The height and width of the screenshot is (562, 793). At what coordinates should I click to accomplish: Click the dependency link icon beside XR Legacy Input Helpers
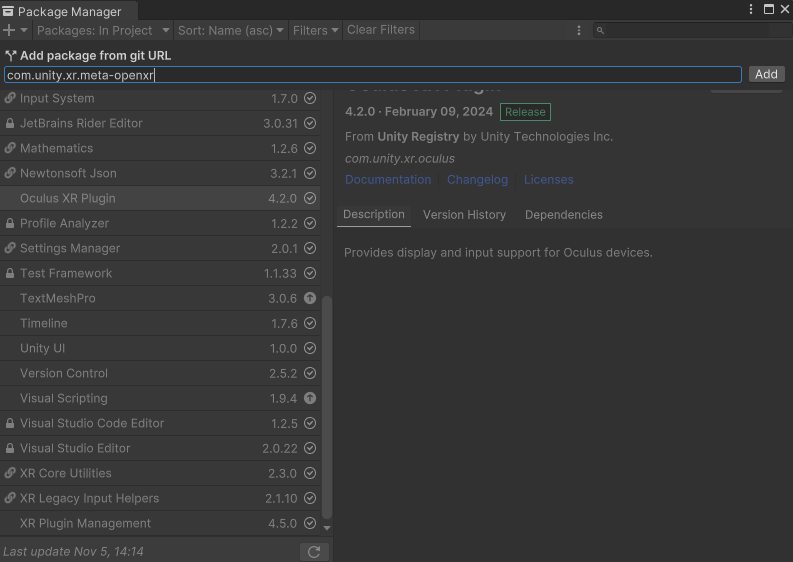10,498
